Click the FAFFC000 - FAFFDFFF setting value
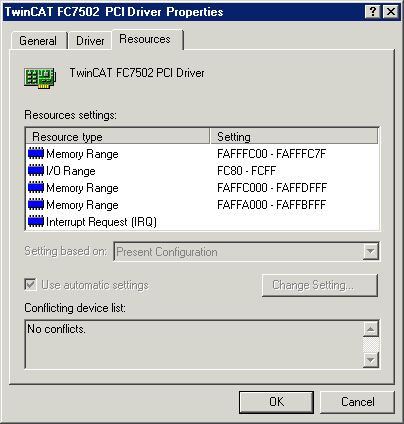404x424 pixels. click(x=272, y=188)
